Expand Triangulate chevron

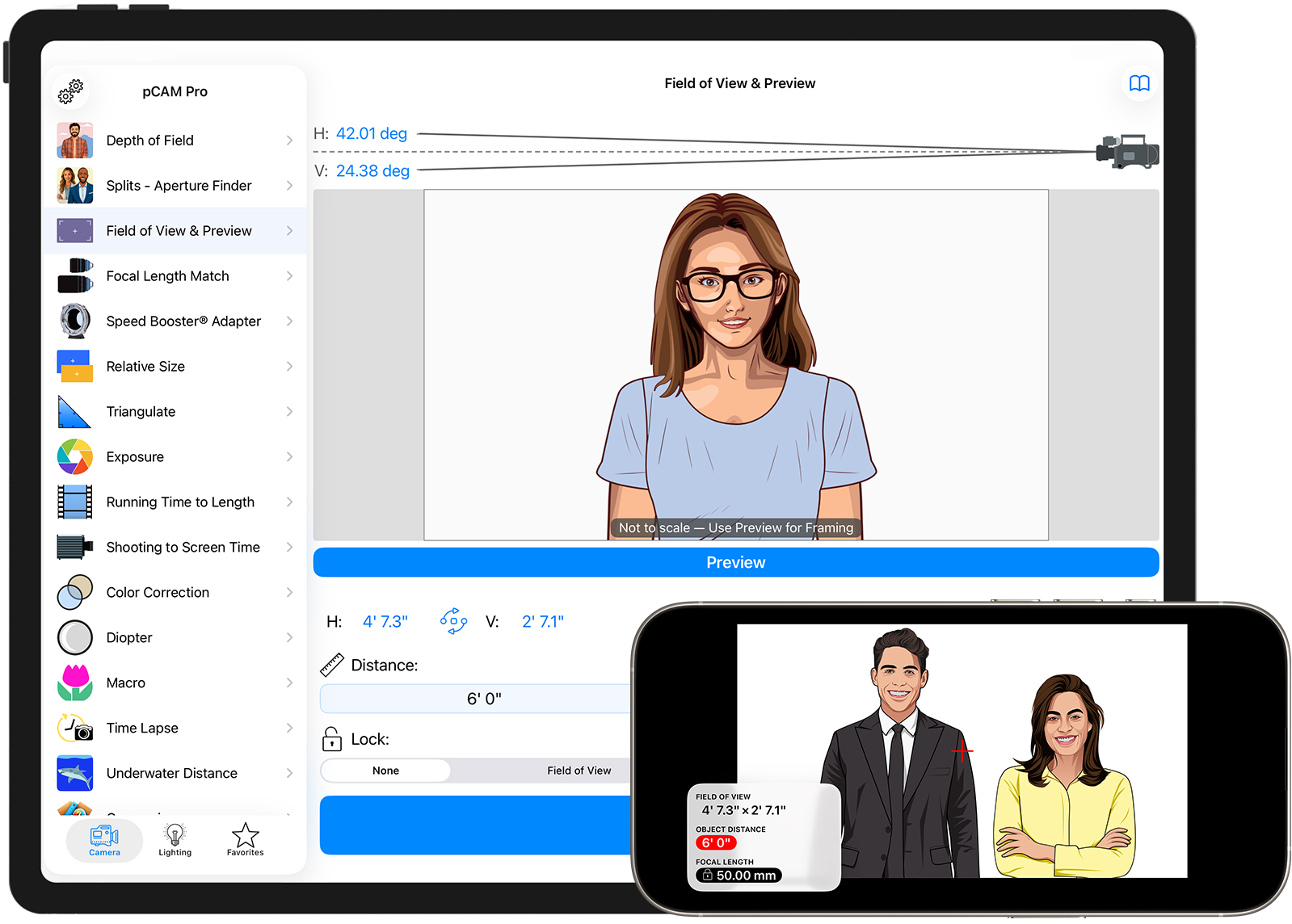pos(289,412)
